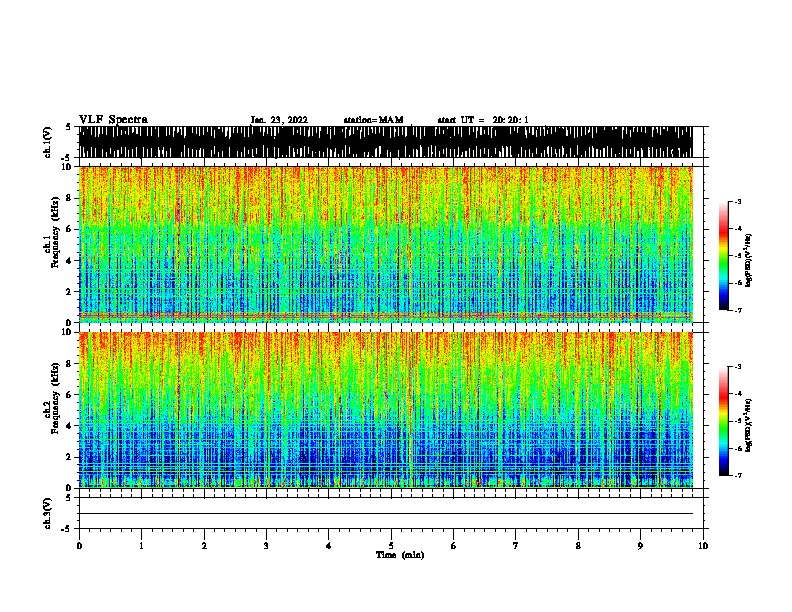Click the ch.3(V) axis label
The image size is (792, 612).
48,513
